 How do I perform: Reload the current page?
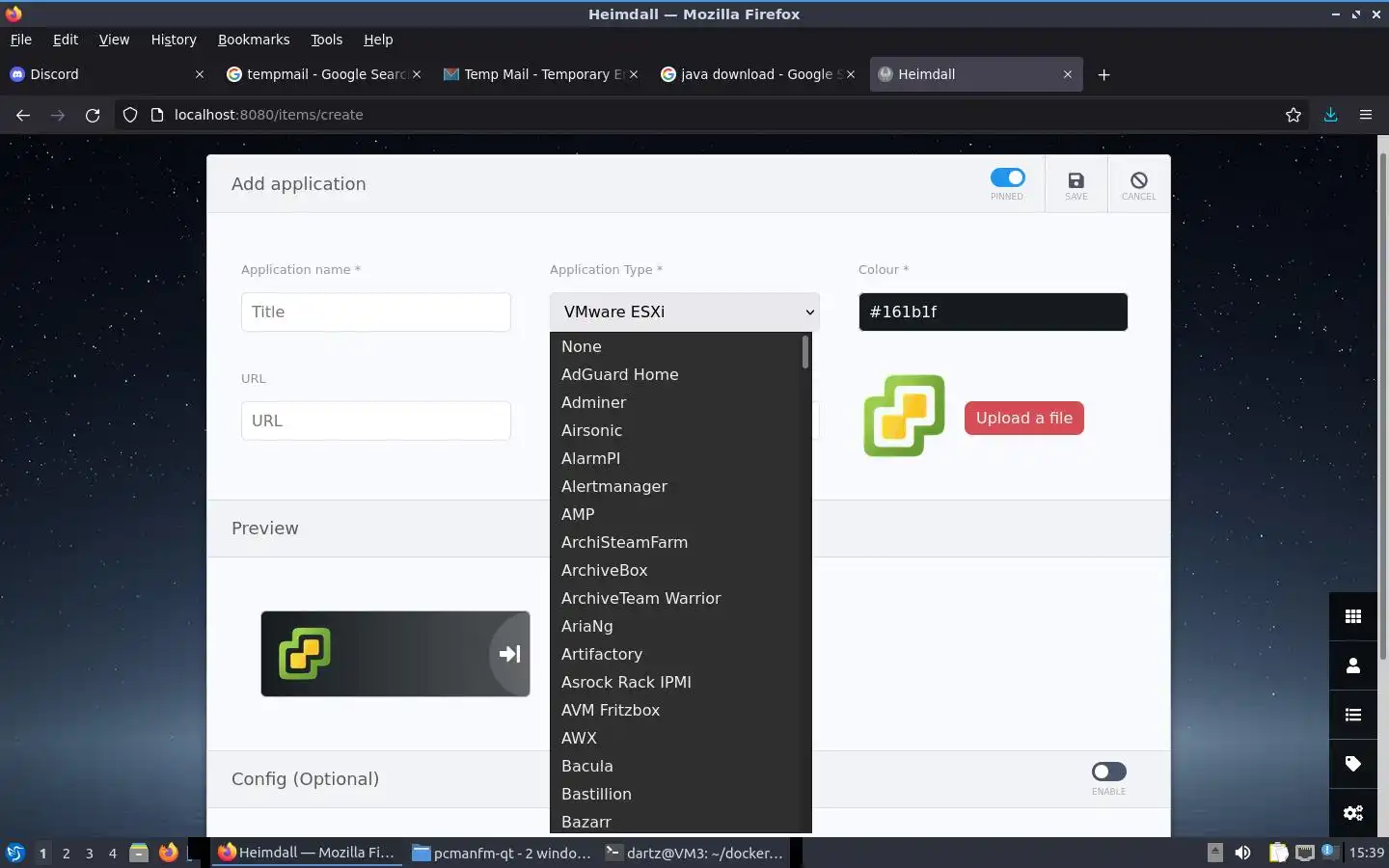[93, 115]
